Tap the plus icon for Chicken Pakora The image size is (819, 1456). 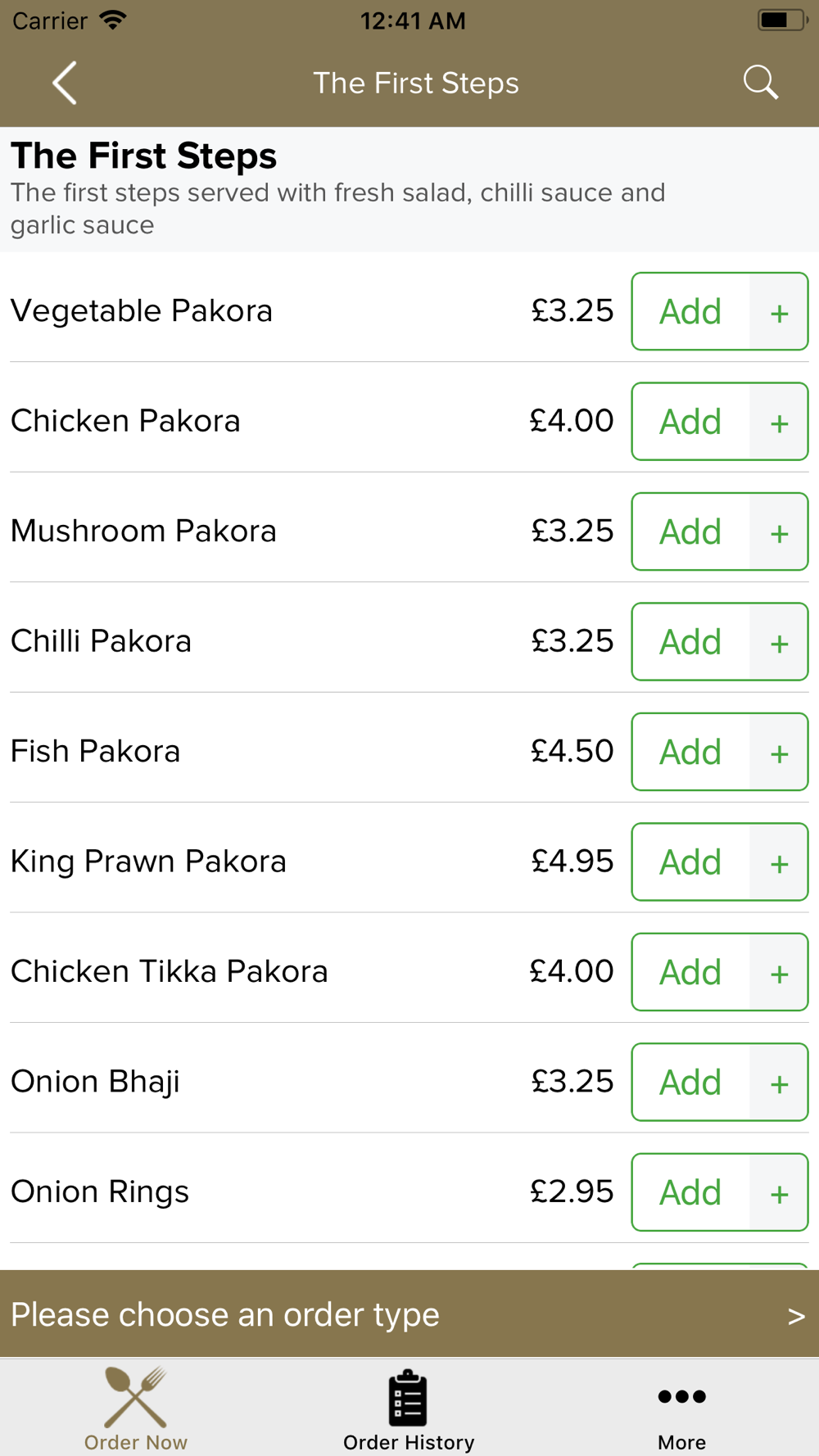(x=779, y=423)
